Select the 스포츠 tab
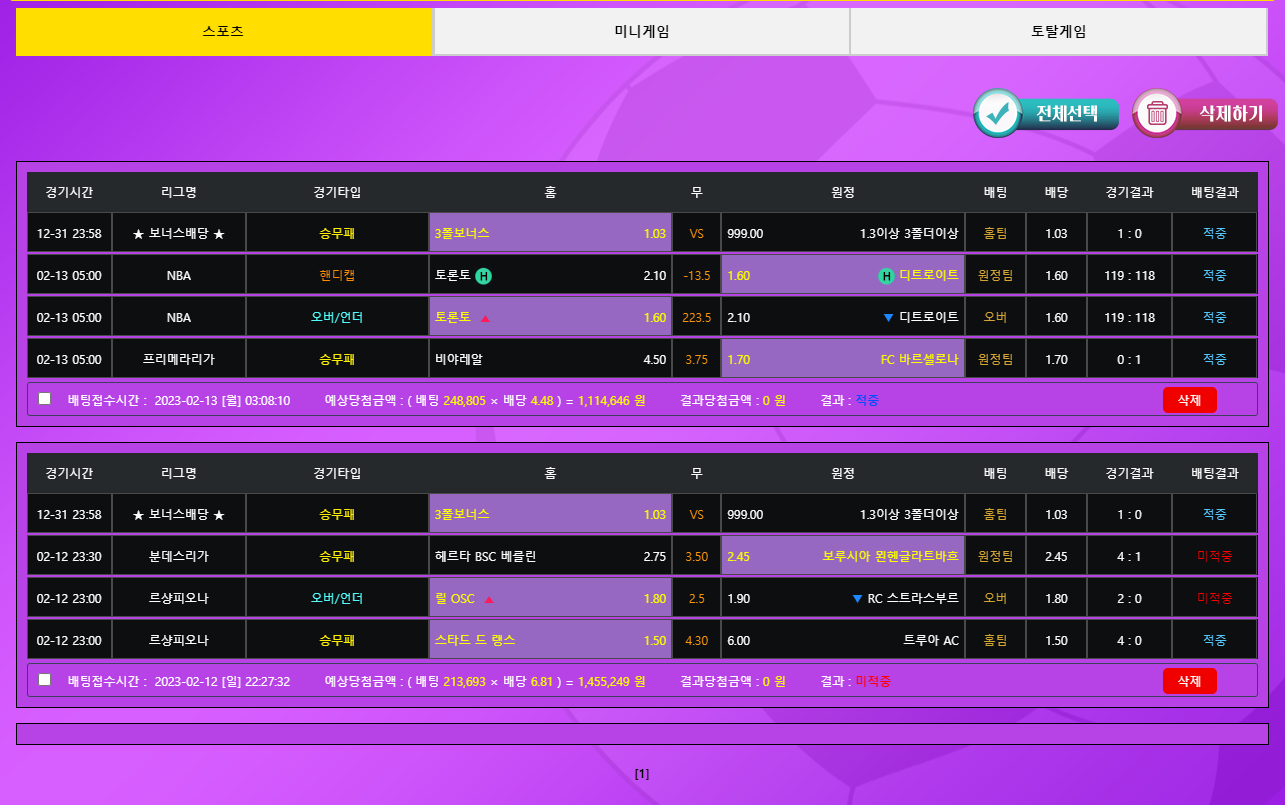The width and height of the screenshot is (1285, 805). point(223,32)
